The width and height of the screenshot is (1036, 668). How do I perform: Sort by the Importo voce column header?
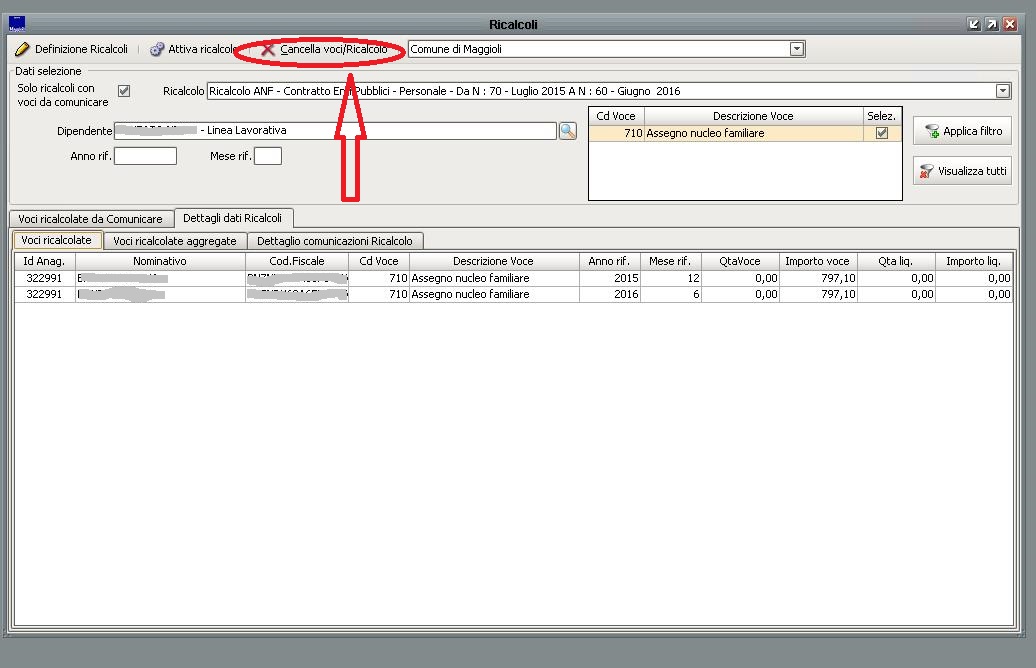pyautogui.click(x=817, y=261)
